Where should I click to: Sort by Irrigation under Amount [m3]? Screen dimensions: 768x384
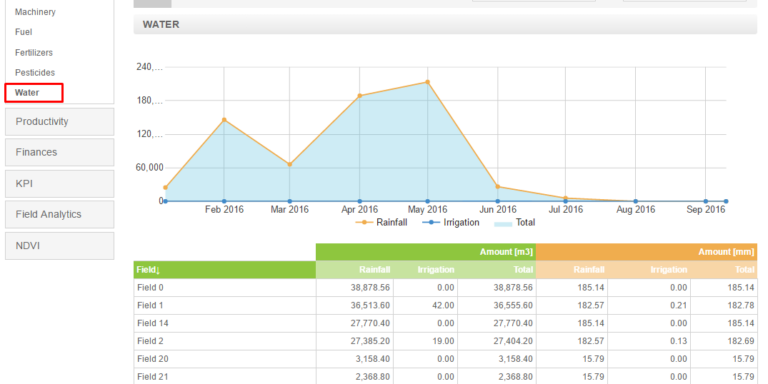(x=426, y=269)
